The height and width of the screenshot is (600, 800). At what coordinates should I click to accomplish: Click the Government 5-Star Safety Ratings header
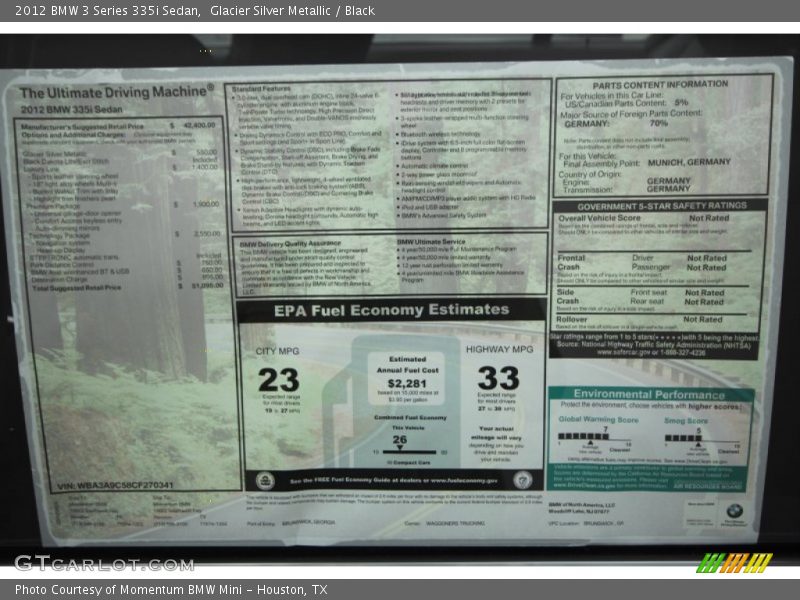tap(663, 205)
